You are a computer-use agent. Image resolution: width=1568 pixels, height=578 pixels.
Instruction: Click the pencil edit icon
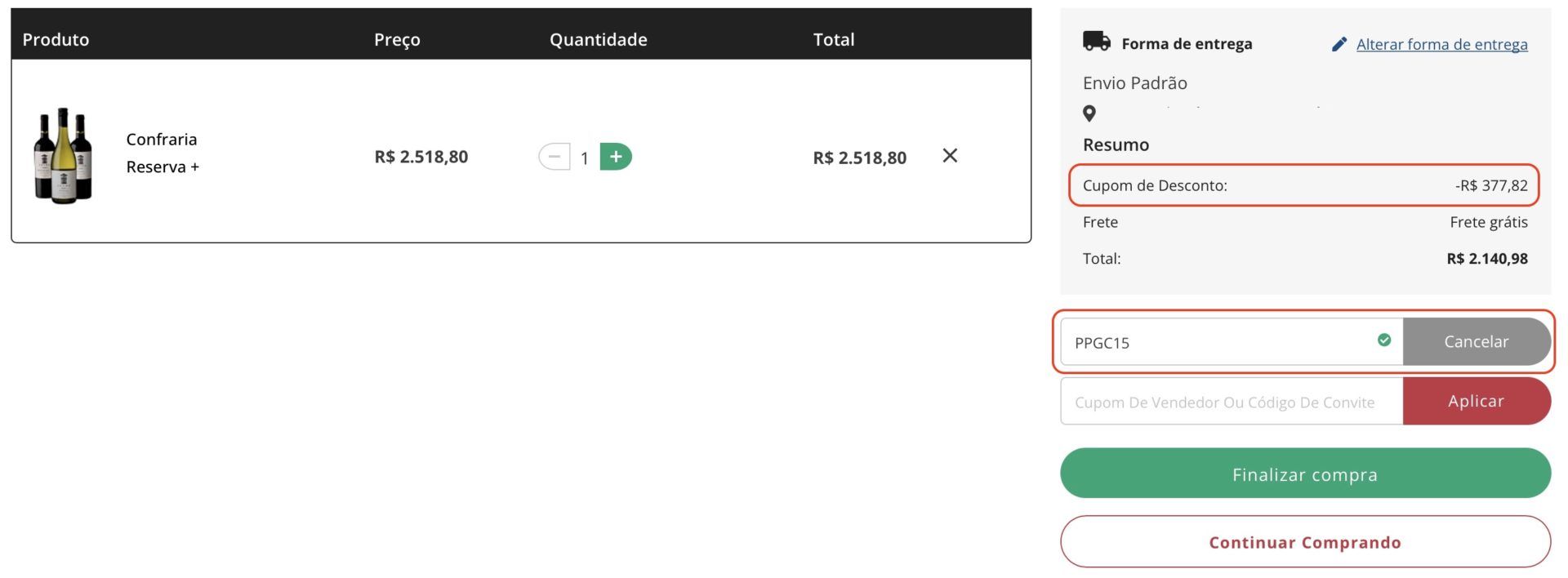point(1339,44)
